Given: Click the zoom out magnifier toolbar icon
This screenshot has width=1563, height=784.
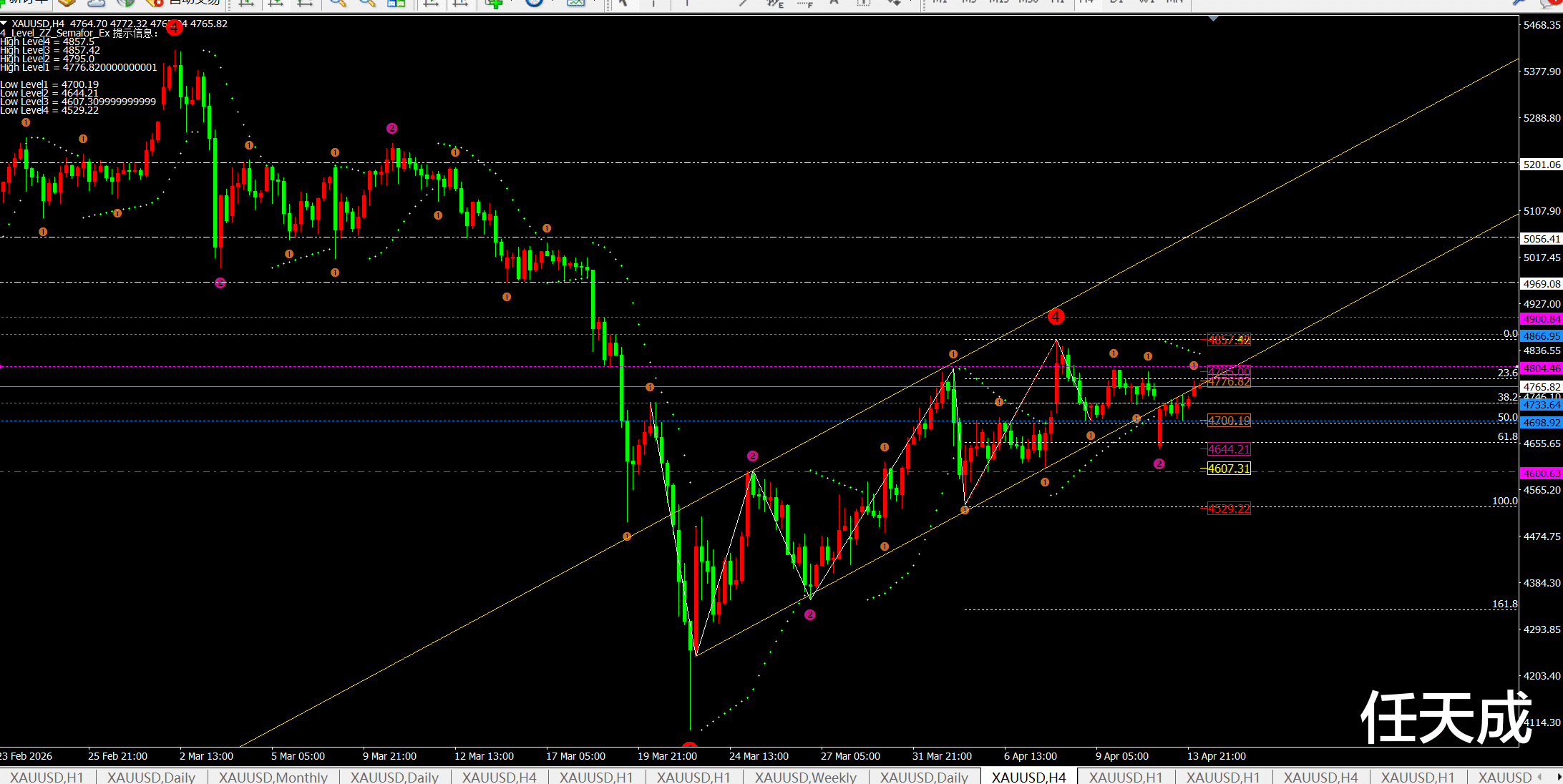Looking at the screenshot, I should (366, 3).
